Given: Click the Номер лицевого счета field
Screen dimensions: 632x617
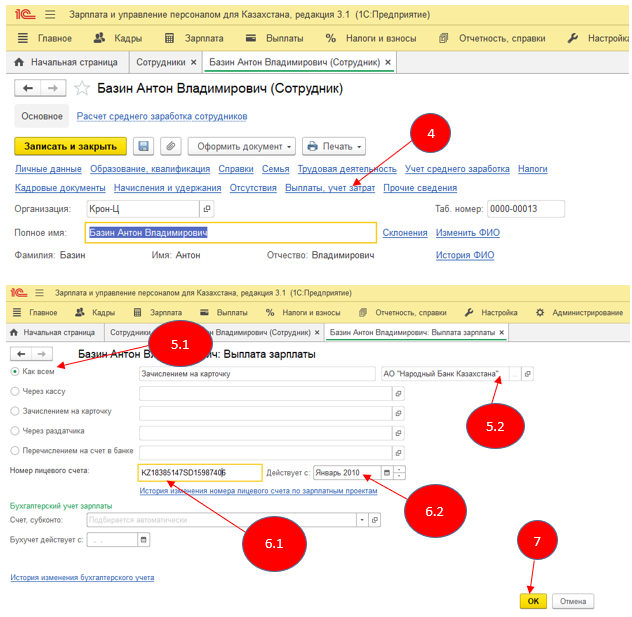Looking at the screenshot, I should [x=200, y=472].
